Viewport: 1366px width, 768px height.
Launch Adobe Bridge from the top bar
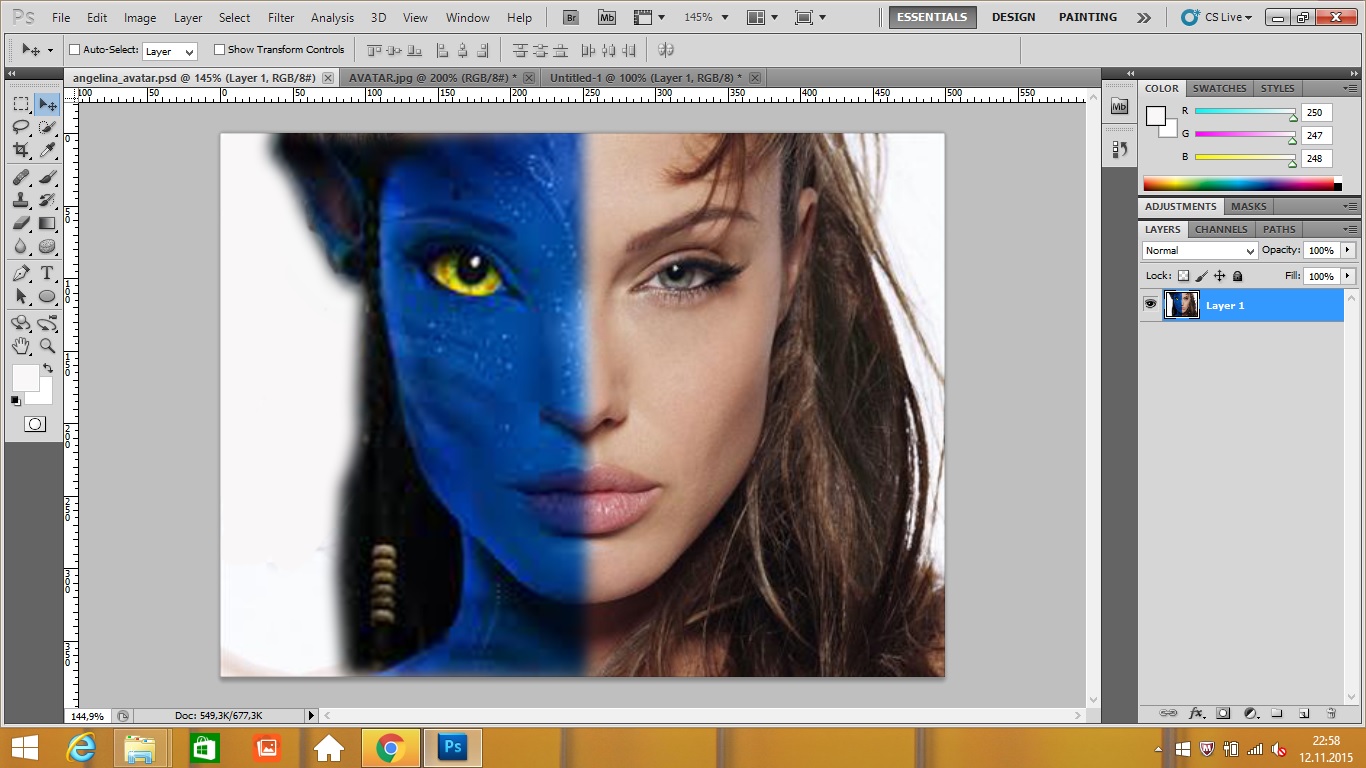tap(571, 17)
